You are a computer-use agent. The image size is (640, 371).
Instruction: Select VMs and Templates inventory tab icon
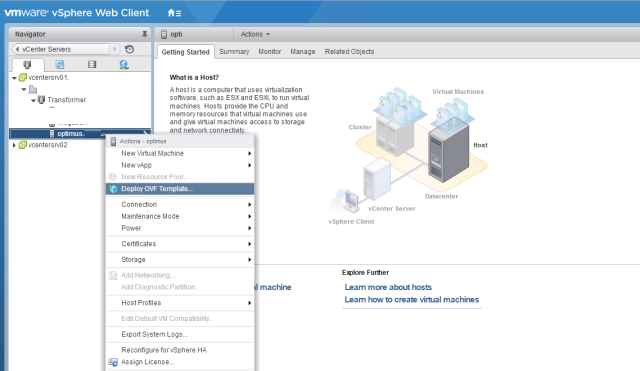pyautogui.click(x=60, y=64)
